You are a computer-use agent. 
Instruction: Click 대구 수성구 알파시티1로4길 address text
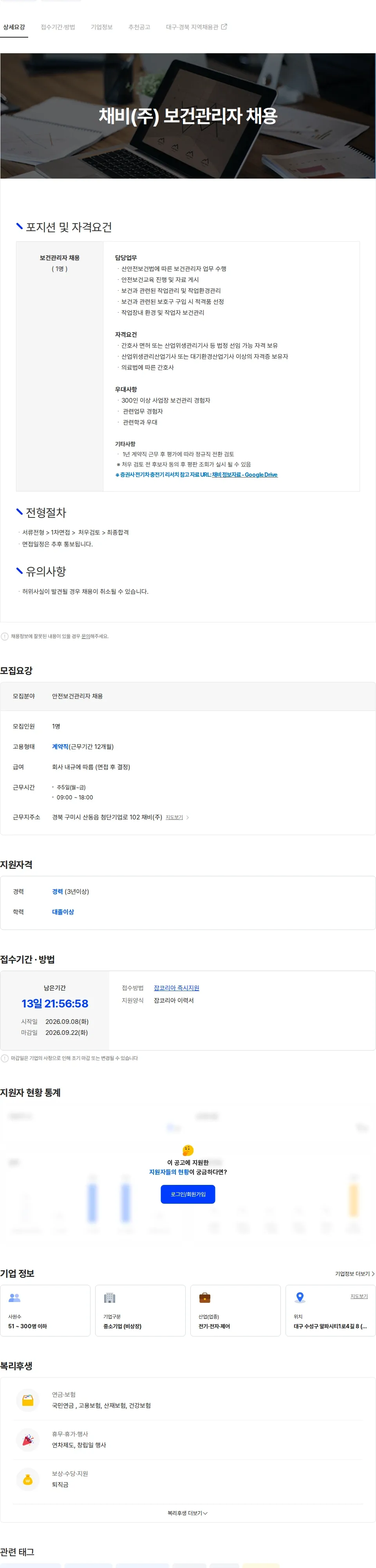330,1326
